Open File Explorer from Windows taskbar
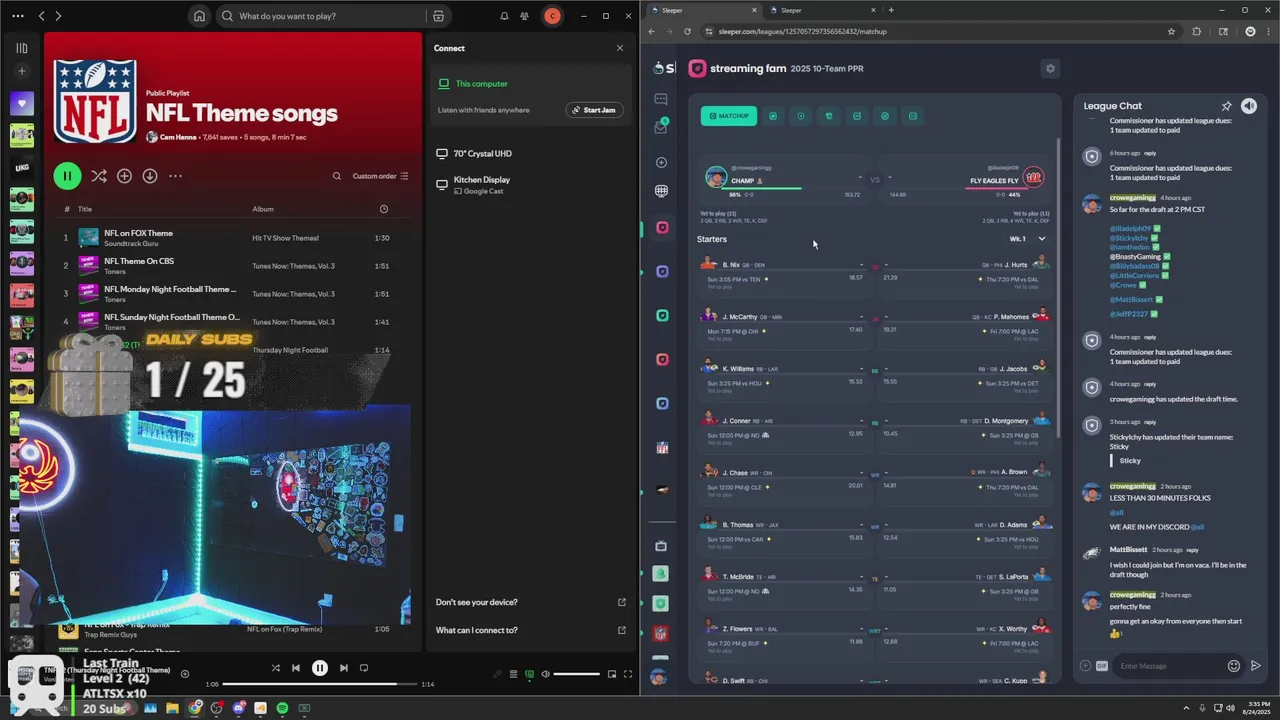Image resolution: width=1280 pixels, height=720 pixels. [172, 708]
